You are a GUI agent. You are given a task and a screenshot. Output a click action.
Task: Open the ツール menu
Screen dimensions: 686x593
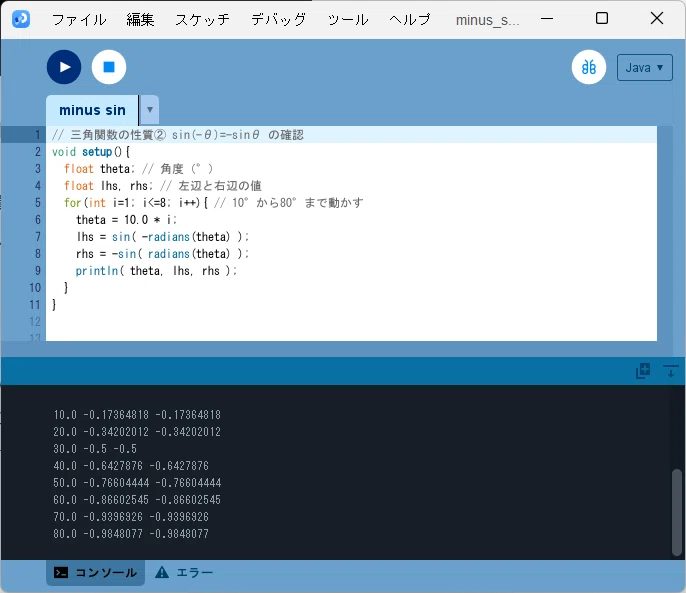pyautogui.click(x=348, y=20)
